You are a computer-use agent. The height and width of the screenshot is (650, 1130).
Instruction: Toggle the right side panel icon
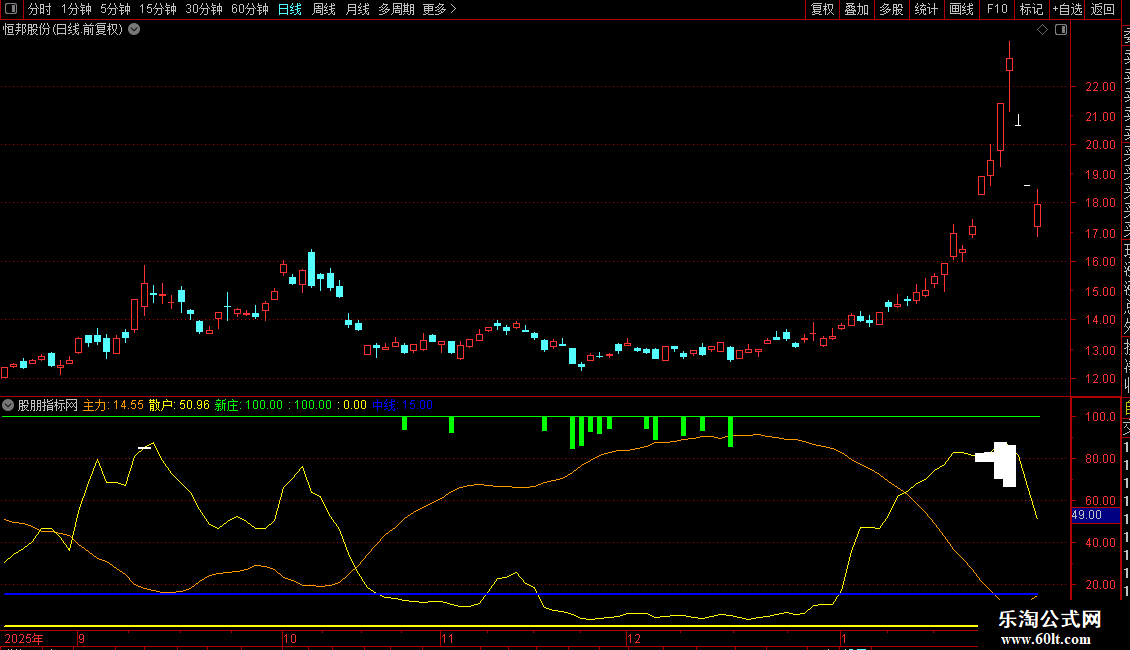click(x=1061, y=30)
